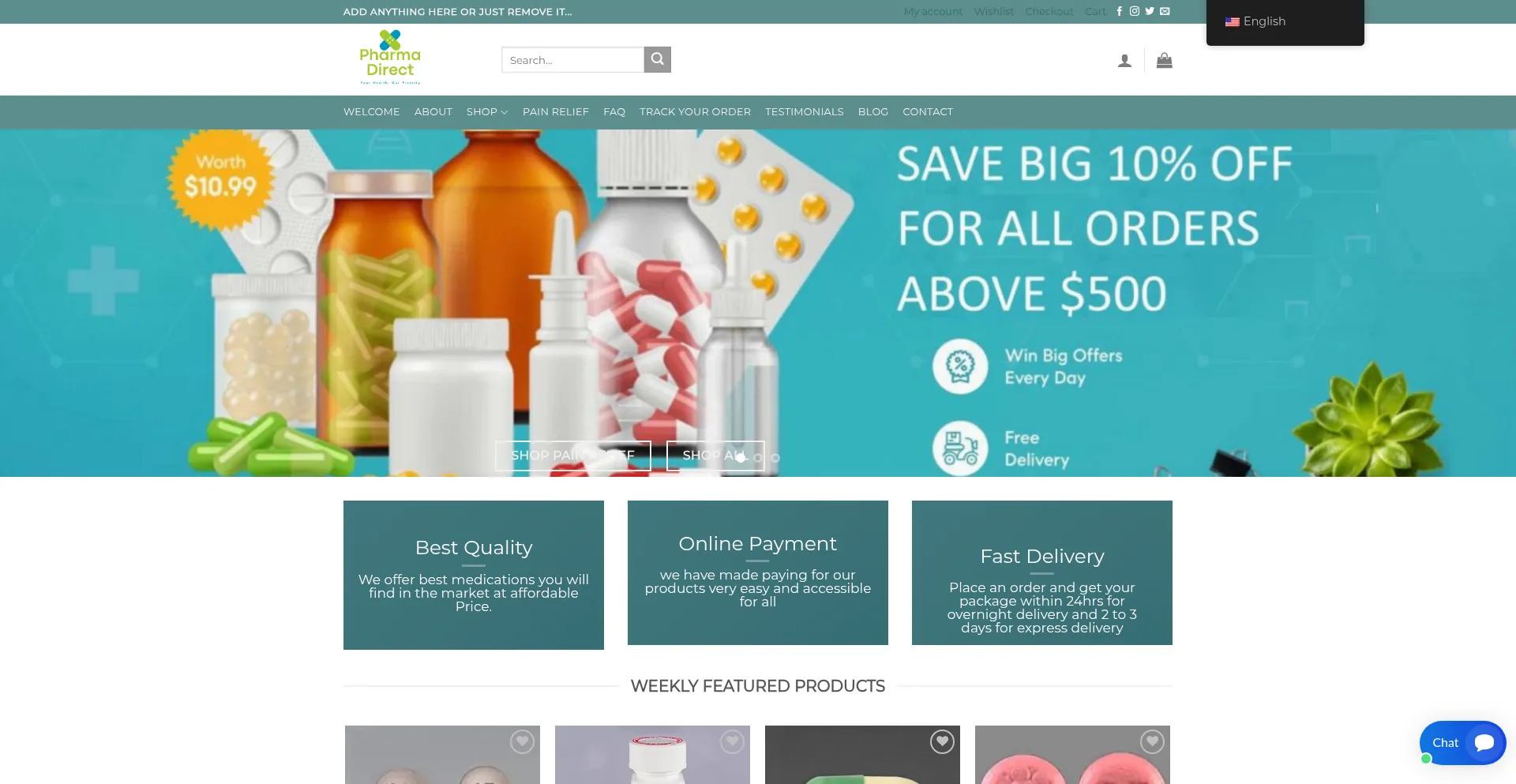Click the Twitter bird icon
1516x784 pixels.
coord(1150,11)
